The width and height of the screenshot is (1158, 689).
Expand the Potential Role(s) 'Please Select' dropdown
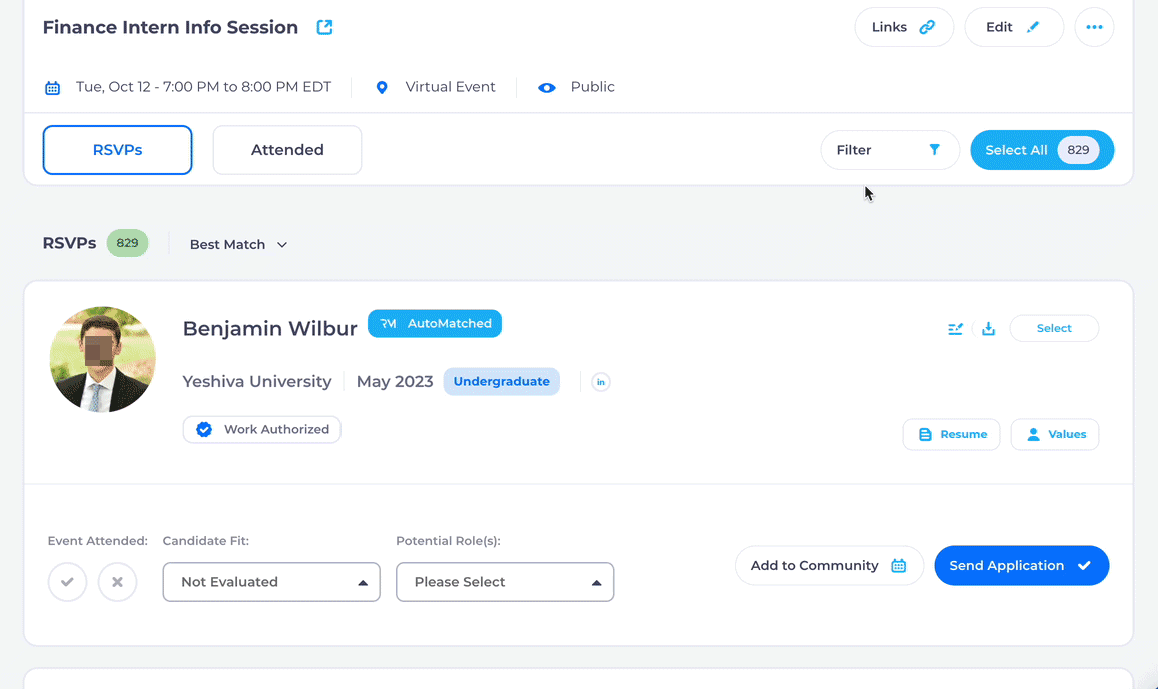tap(505, 582)
